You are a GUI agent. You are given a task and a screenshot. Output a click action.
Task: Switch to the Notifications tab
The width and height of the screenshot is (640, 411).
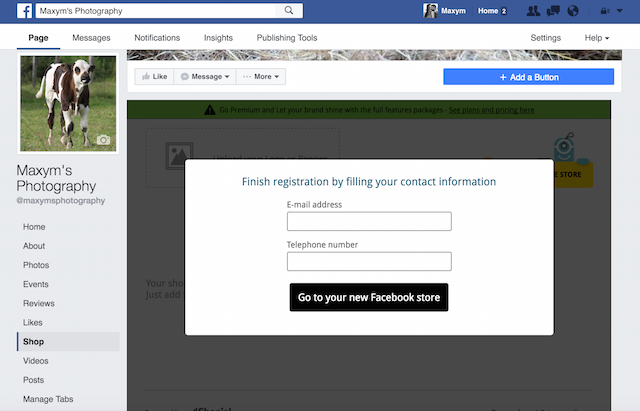(x=157, y=38)
